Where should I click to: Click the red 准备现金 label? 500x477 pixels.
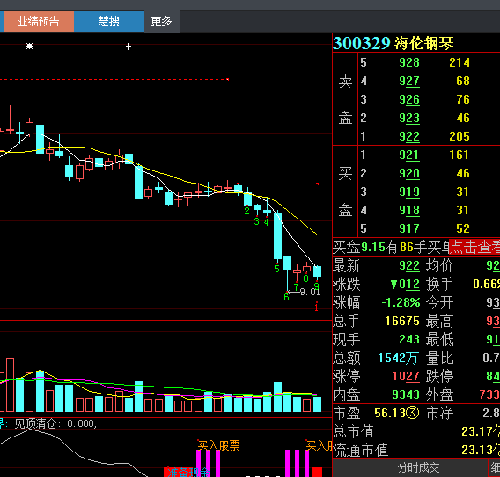click(188, 472)
